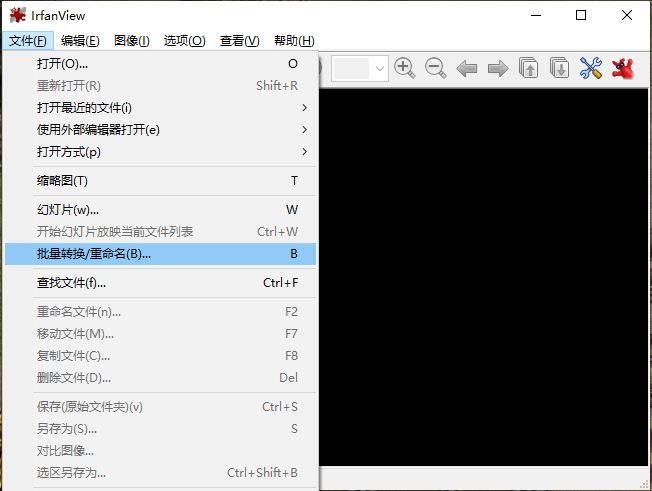Image resolution: width=652 pixels, height=491 pixels.
Task: Choose 缩略图(T) menu entry
Action: (x=161, y=181)
